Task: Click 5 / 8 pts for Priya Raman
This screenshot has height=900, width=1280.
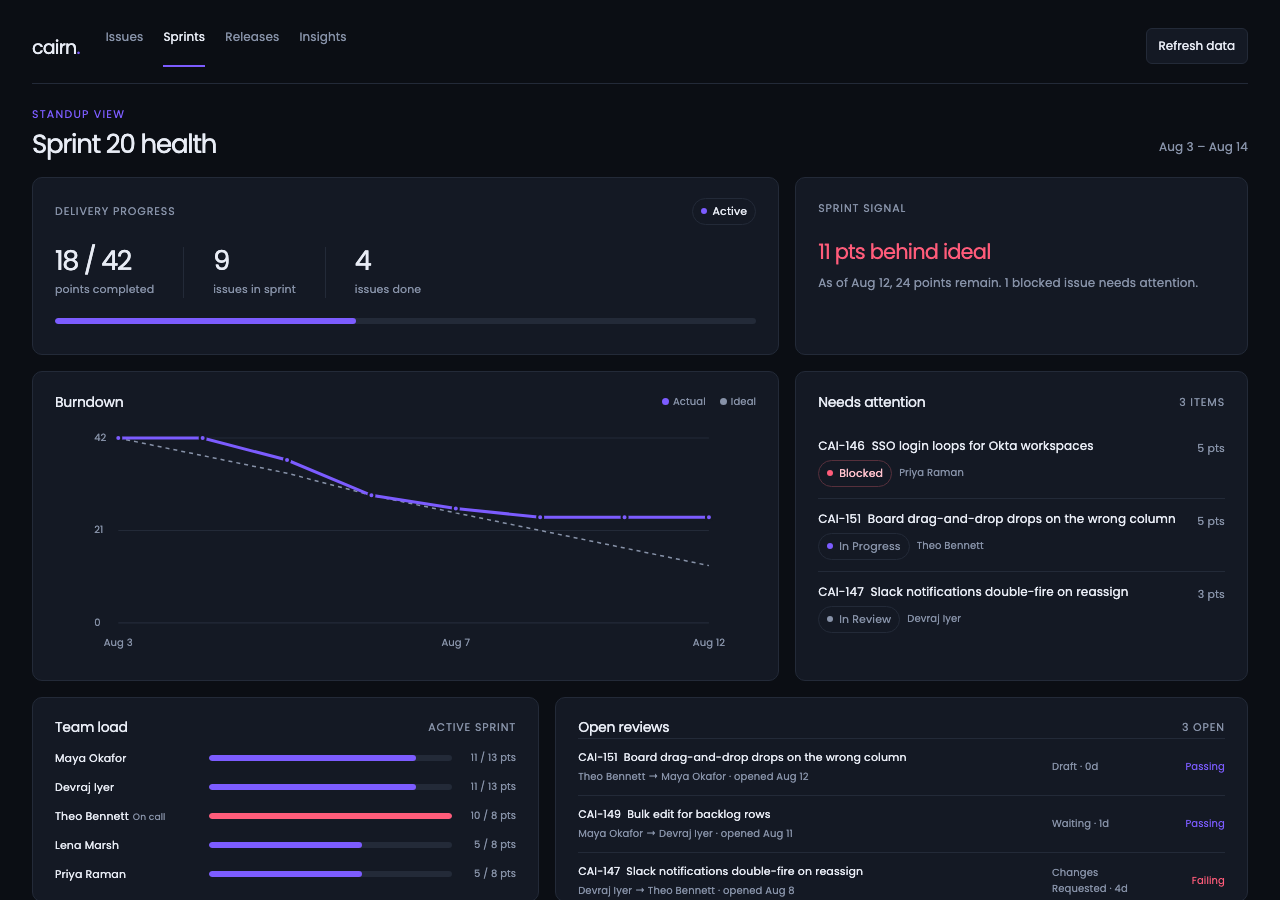Action: (x=495, y=874)
